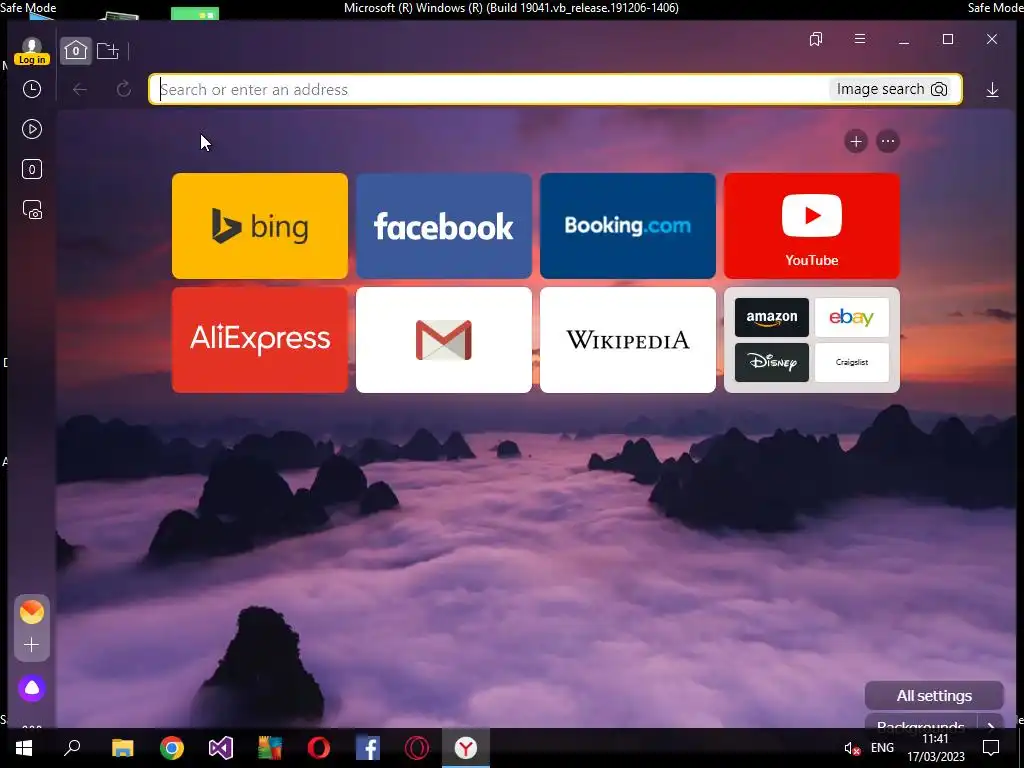Open the notification center icon
Image resolution: width=1024 pixels, height=768 pixels.
991,748
